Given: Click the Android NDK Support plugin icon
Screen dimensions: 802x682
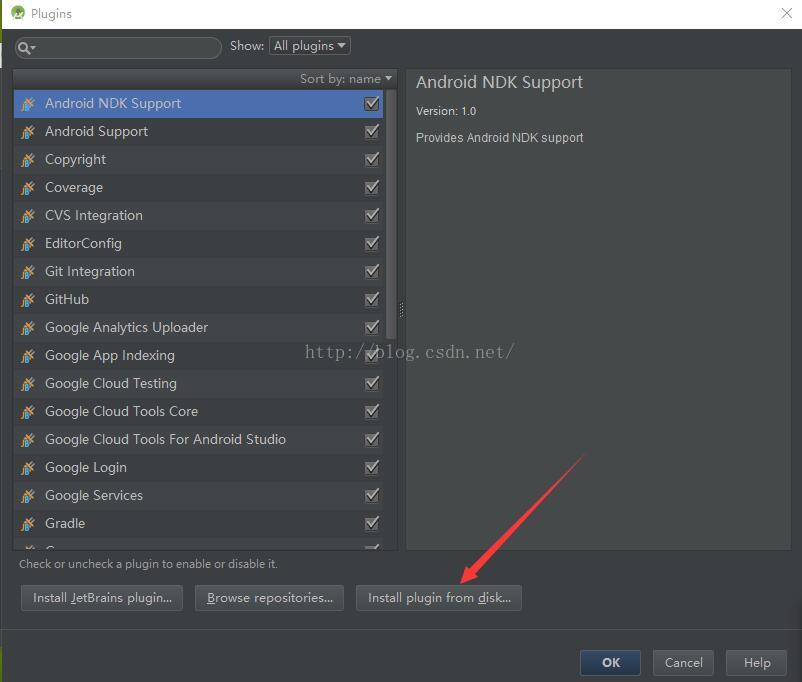Looking at the screenshot, I should [28, 104].
